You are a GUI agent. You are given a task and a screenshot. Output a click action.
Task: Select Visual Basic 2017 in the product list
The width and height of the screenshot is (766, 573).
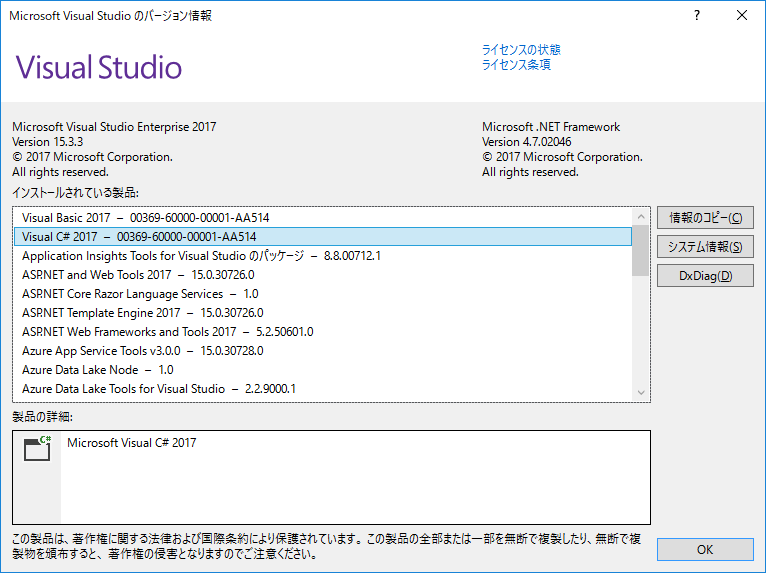[322, 218]
